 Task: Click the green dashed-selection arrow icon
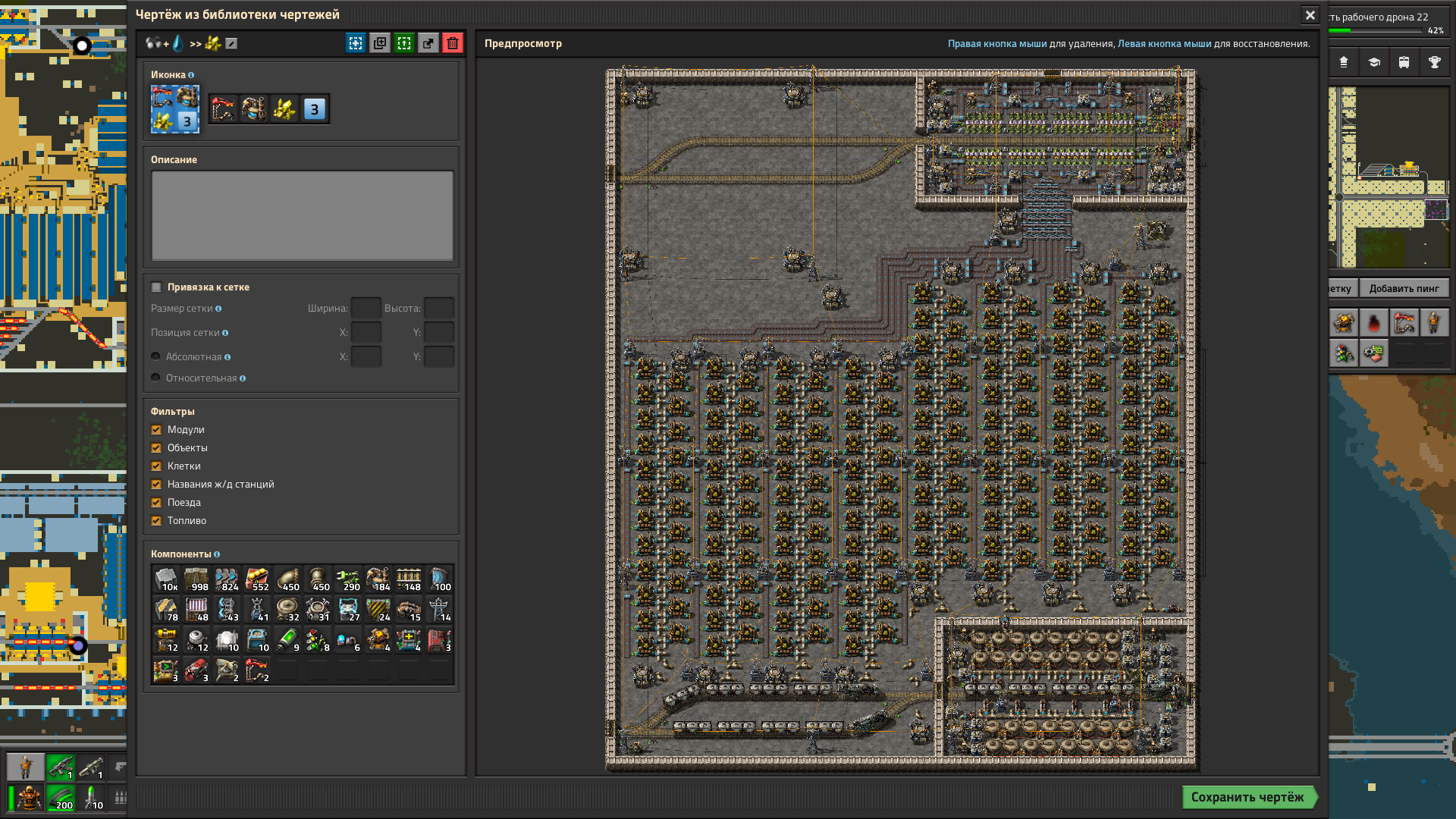404,43
